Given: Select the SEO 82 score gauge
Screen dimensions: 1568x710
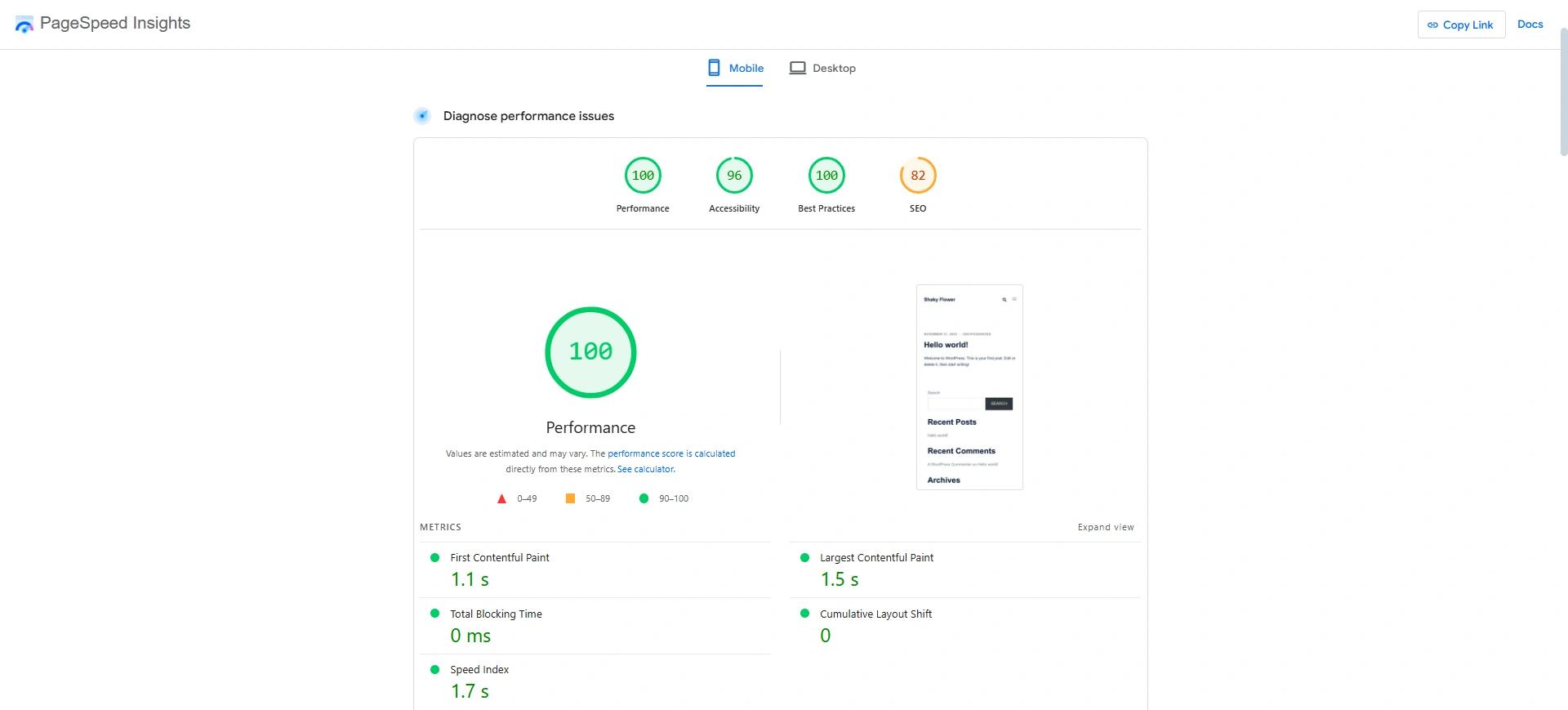Looking at the screenshot, I should [x=918, y=176].
